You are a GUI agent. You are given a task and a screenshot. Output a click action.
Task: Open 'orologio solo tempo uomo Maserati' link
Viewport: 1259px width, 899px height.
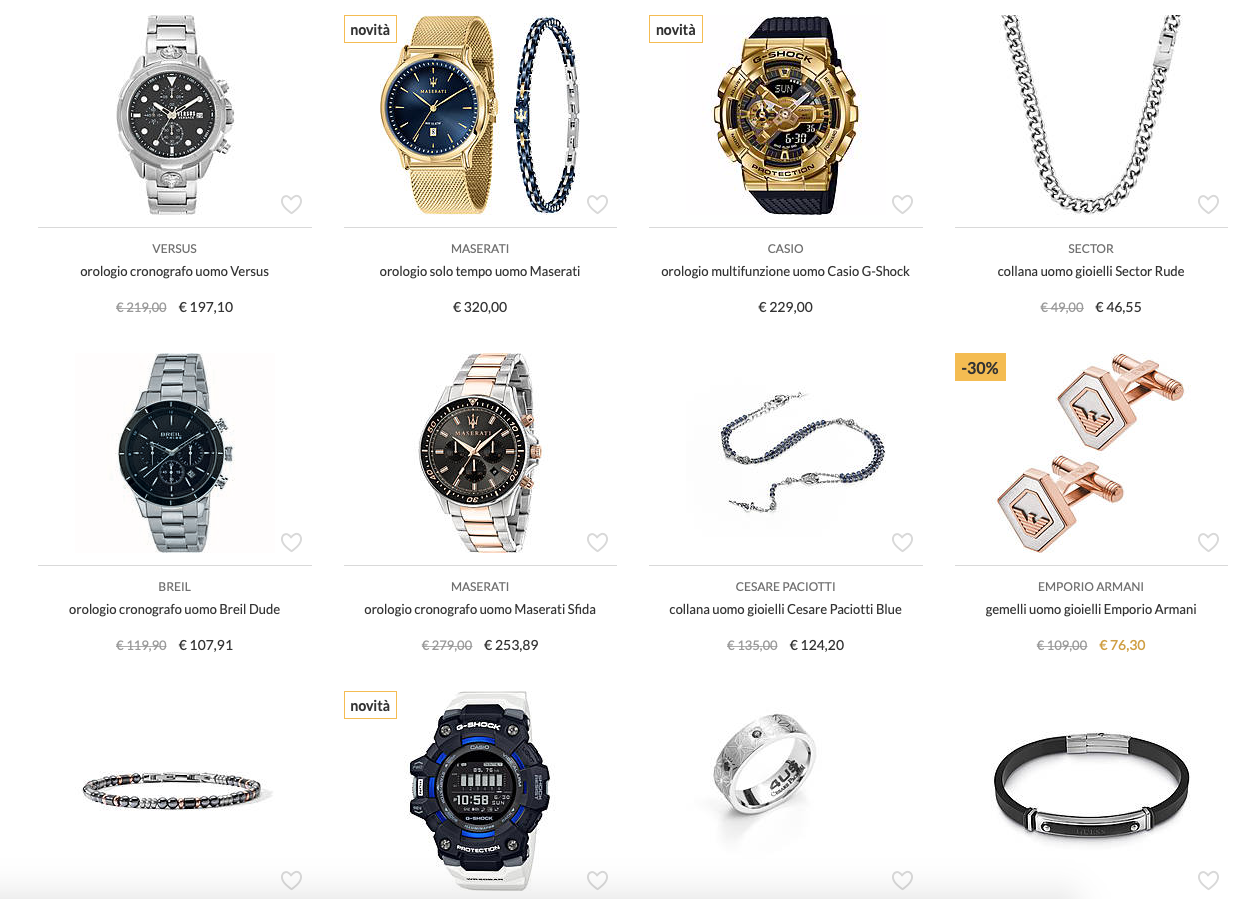click(480, 271)
